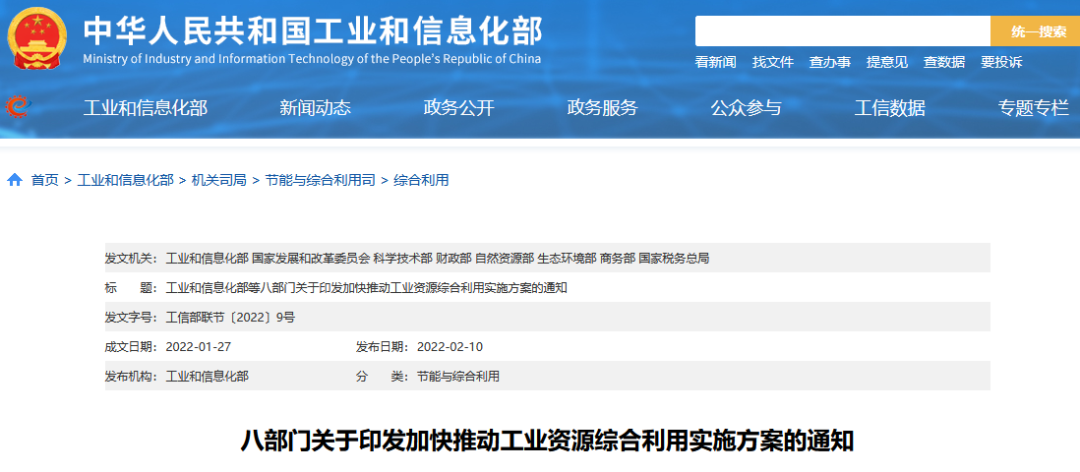Viewport: 1080px width, 472px height.
Task: Click the national emblem logo
Action: click(x=37, y=38)
